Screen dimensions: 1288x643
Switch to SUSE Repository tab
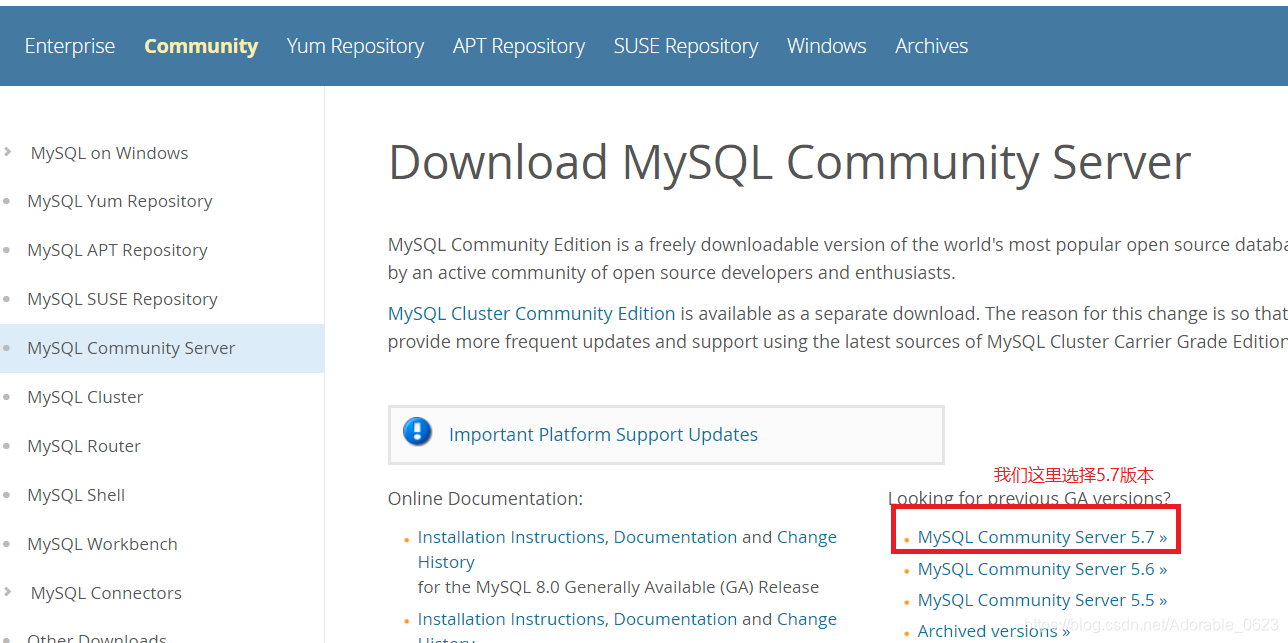coord(686,46)
